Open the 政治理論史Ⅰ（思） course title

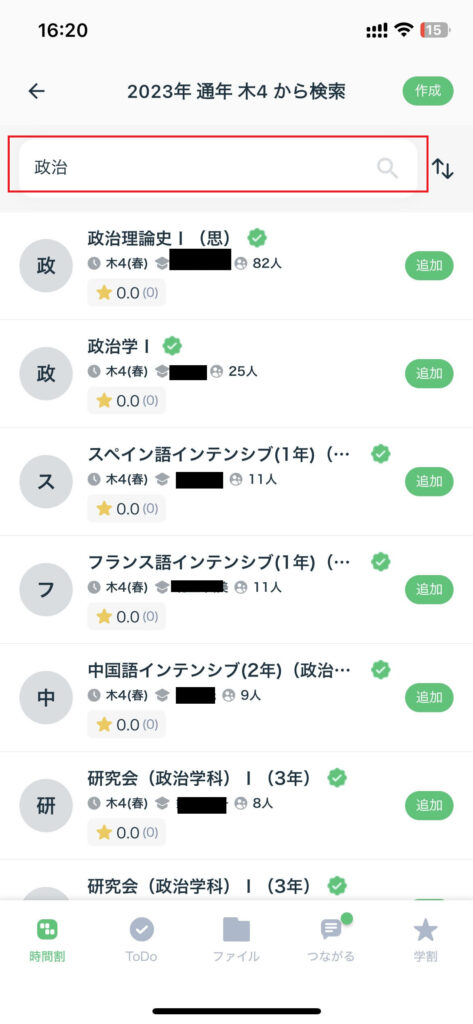pyautogui.click(x=165, y=239)
